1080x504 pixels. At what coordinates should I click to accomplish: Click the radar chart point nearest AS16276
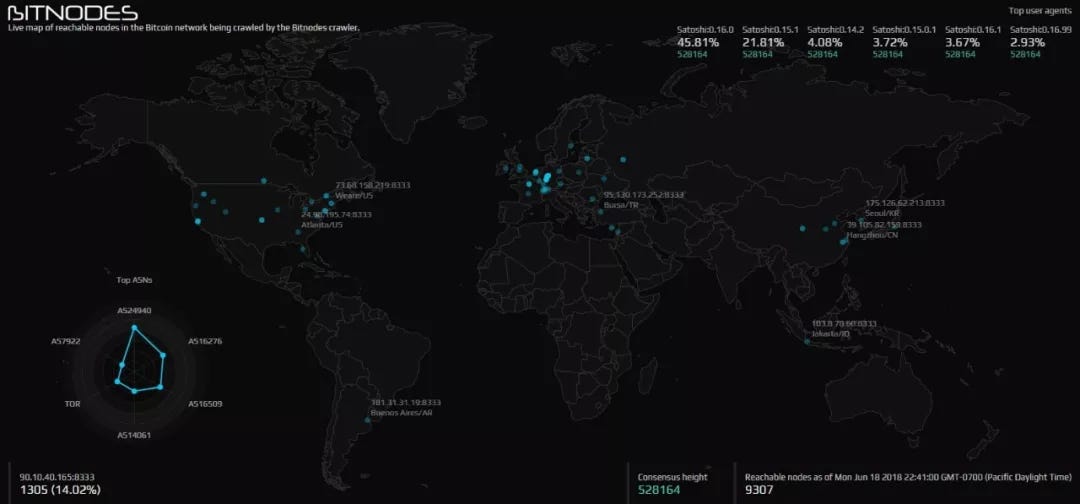(x=163, y=355)
